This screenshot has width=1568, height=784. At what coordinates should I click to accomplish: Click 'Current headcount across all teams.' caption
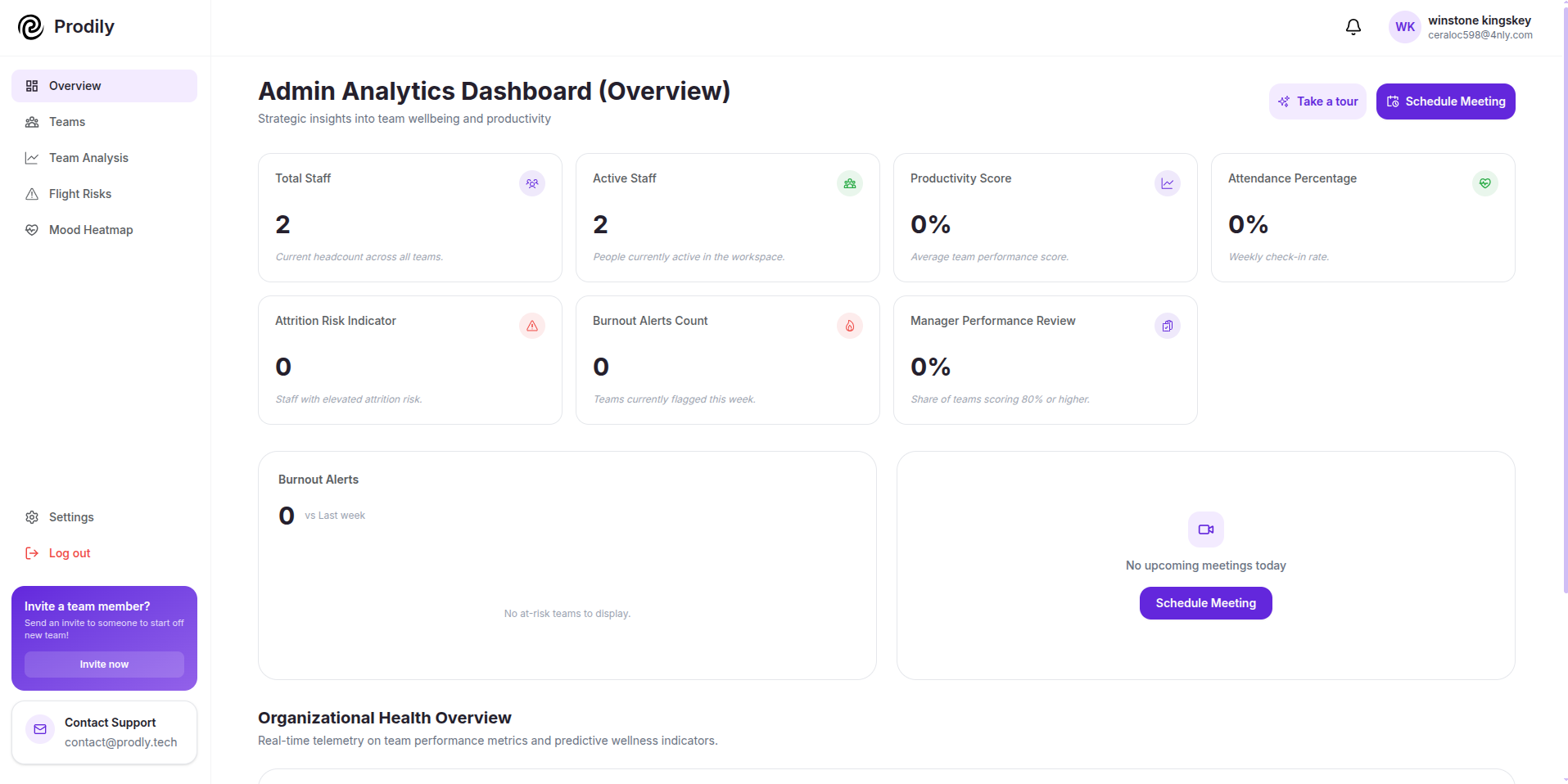point(359,257)
